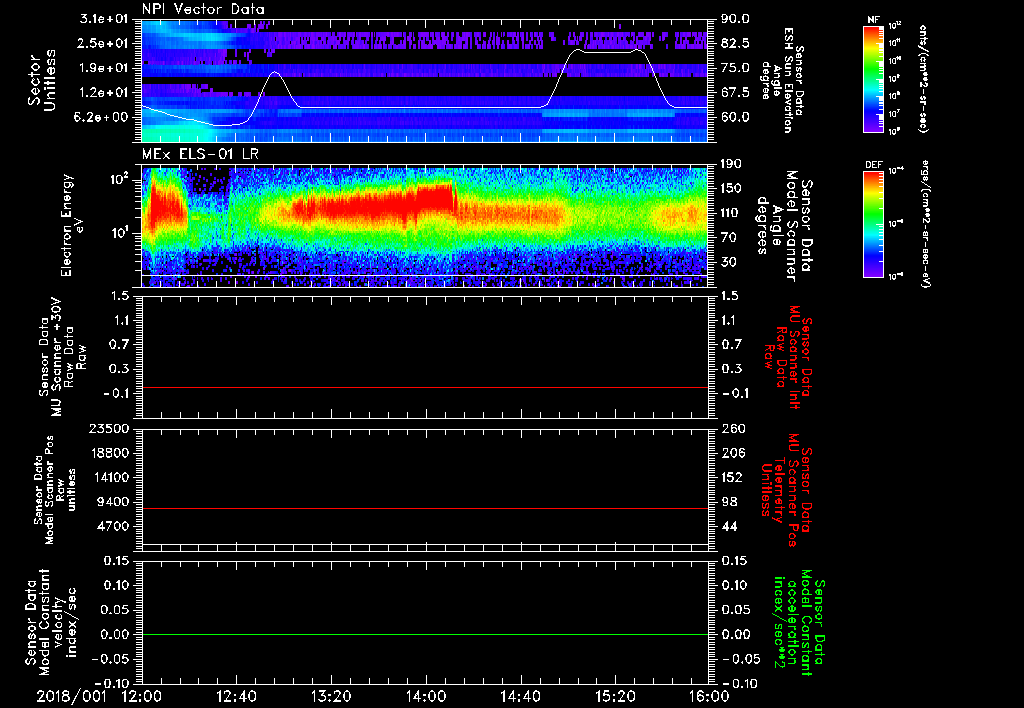Image resolution: width=1024 pixels, height=708 pixels.
Task: Click the '16:00' time axis label
Action: tap(709, 696)
